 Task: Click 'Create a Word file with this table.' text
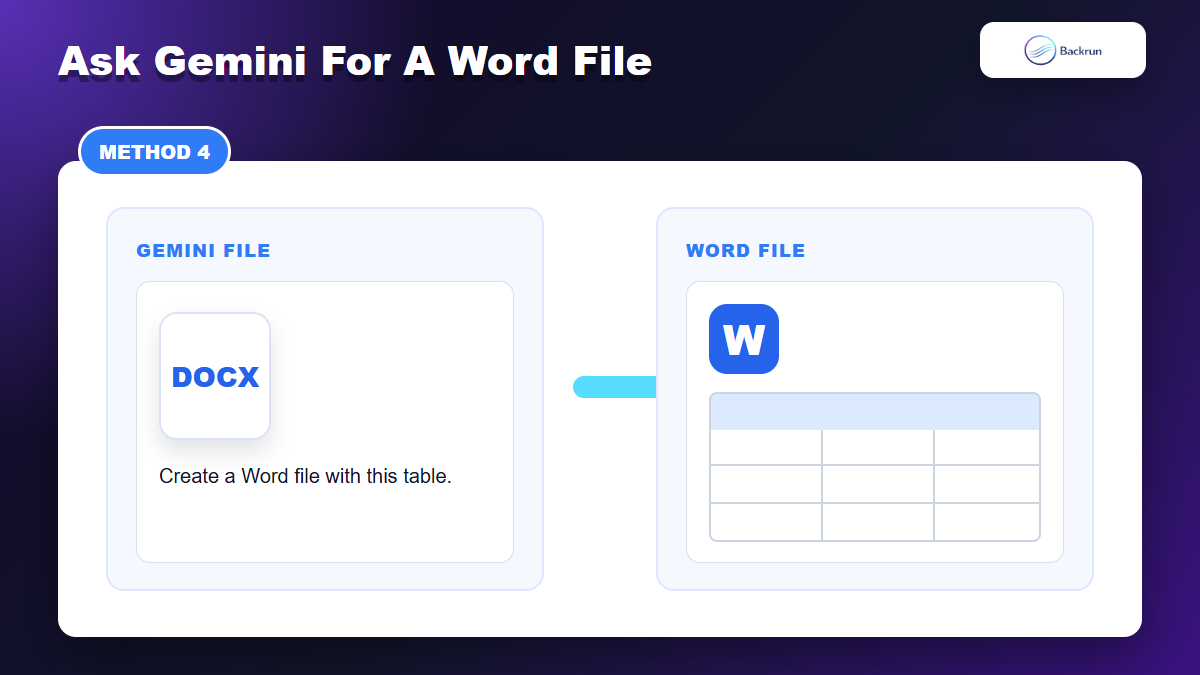click(306, 476)
